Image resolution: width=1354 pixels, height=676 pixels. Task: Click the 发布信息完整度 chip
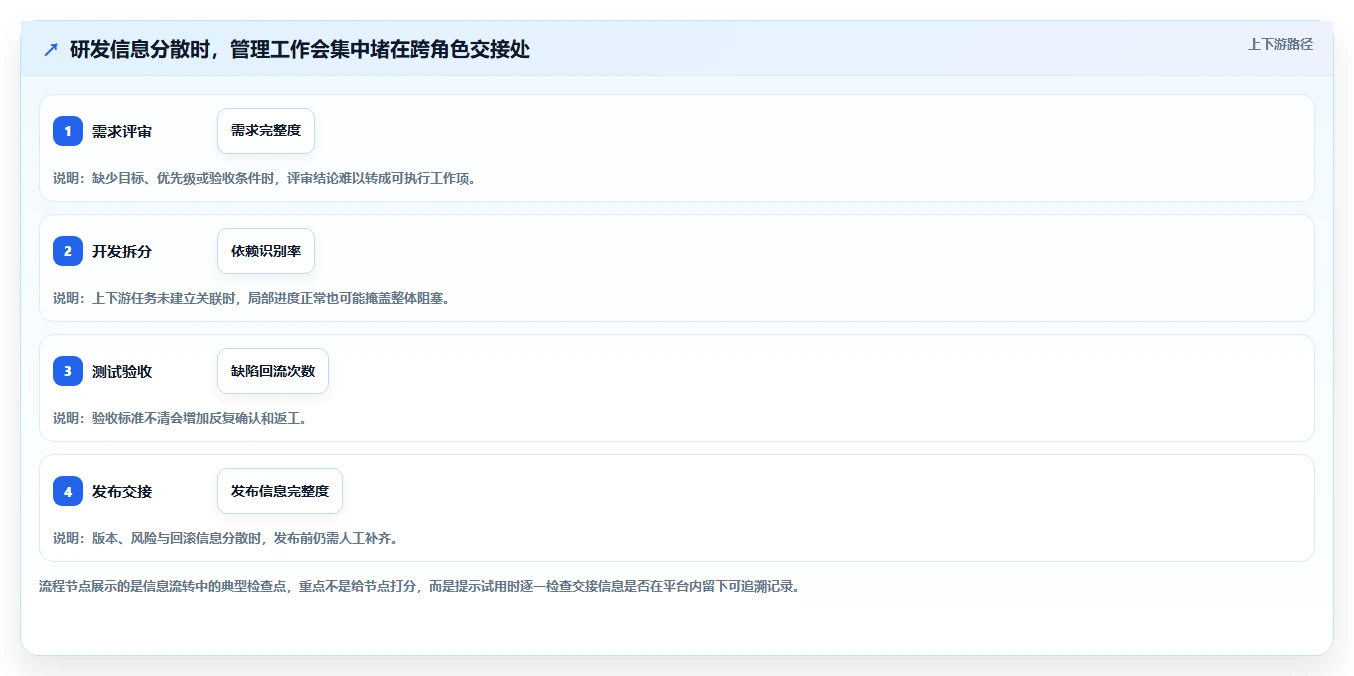[x=280, y=491]
